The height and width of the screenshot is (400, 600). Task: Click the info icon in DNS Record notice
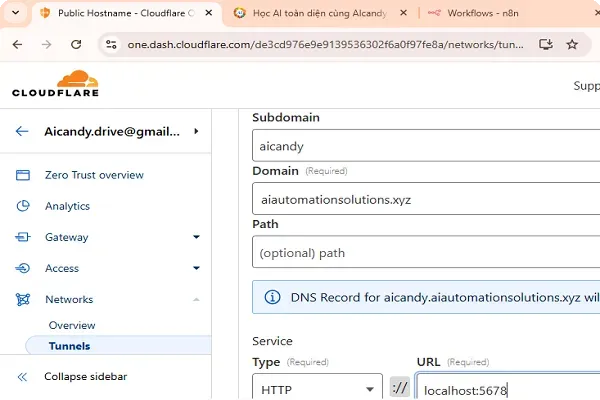point(272,297)
